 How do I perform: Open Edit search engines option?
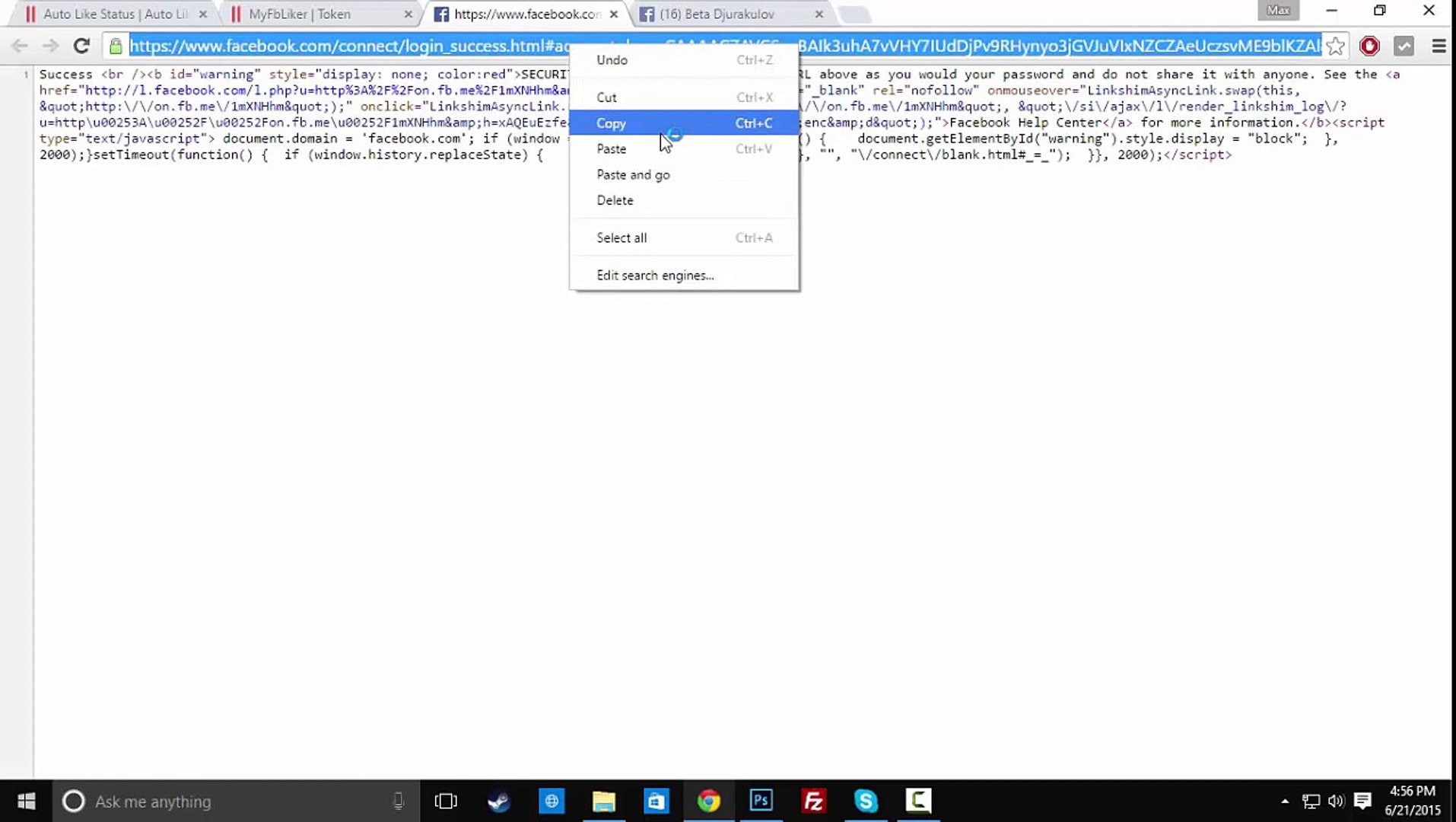(x=684, y=276)
